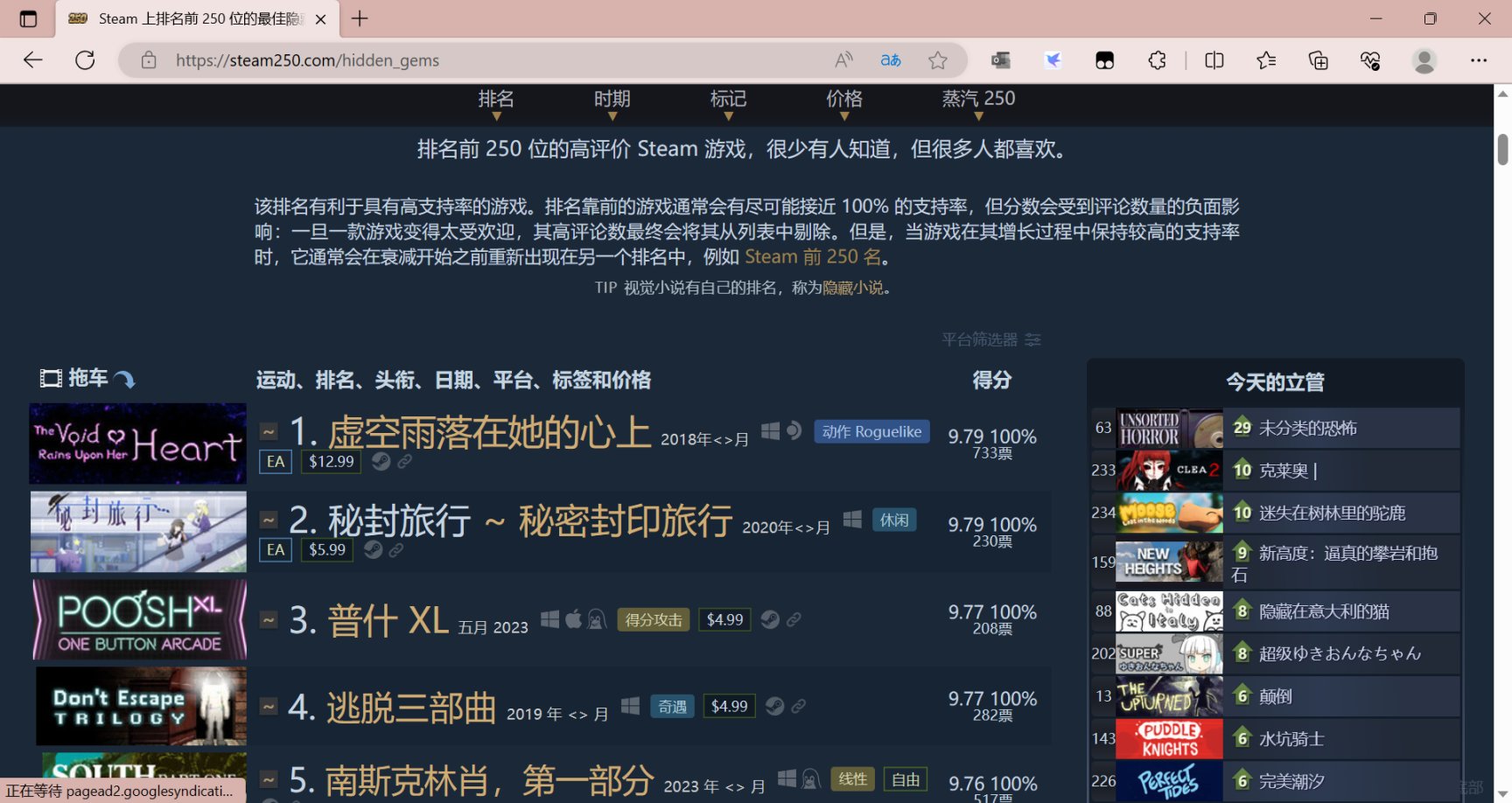Viewport: 1512px width, 803px height.
Task: Click the Steam store icon for 普什 XL
Action: (770, 619)
